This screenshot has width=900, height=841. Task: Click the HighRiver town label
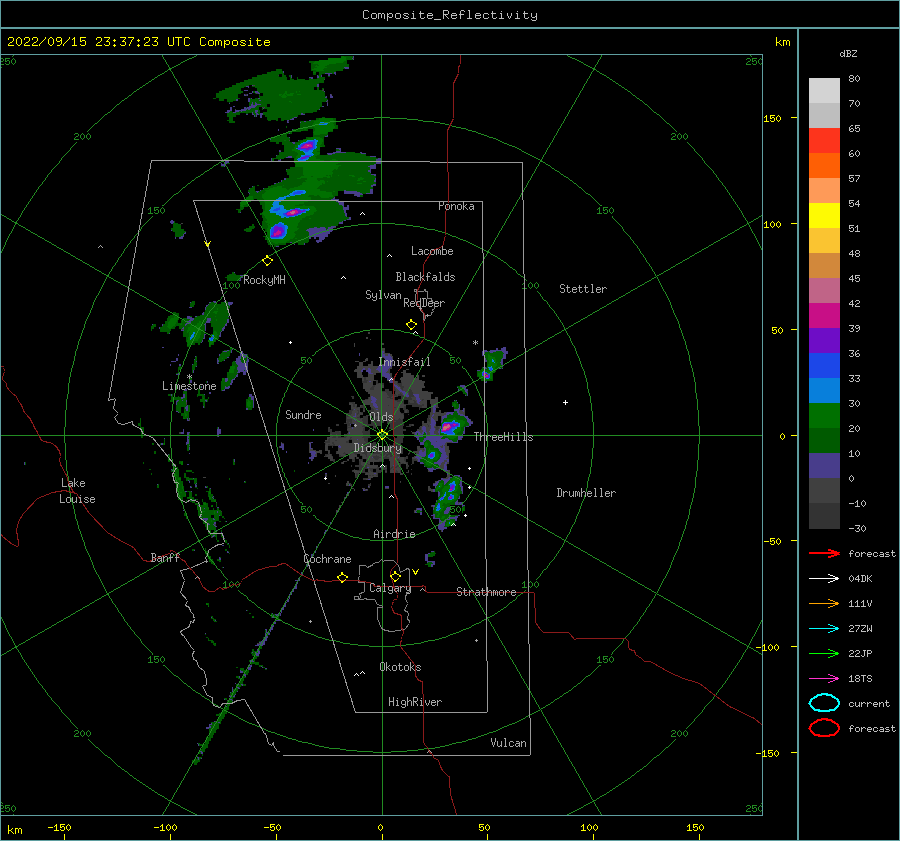tap(415, 702)
